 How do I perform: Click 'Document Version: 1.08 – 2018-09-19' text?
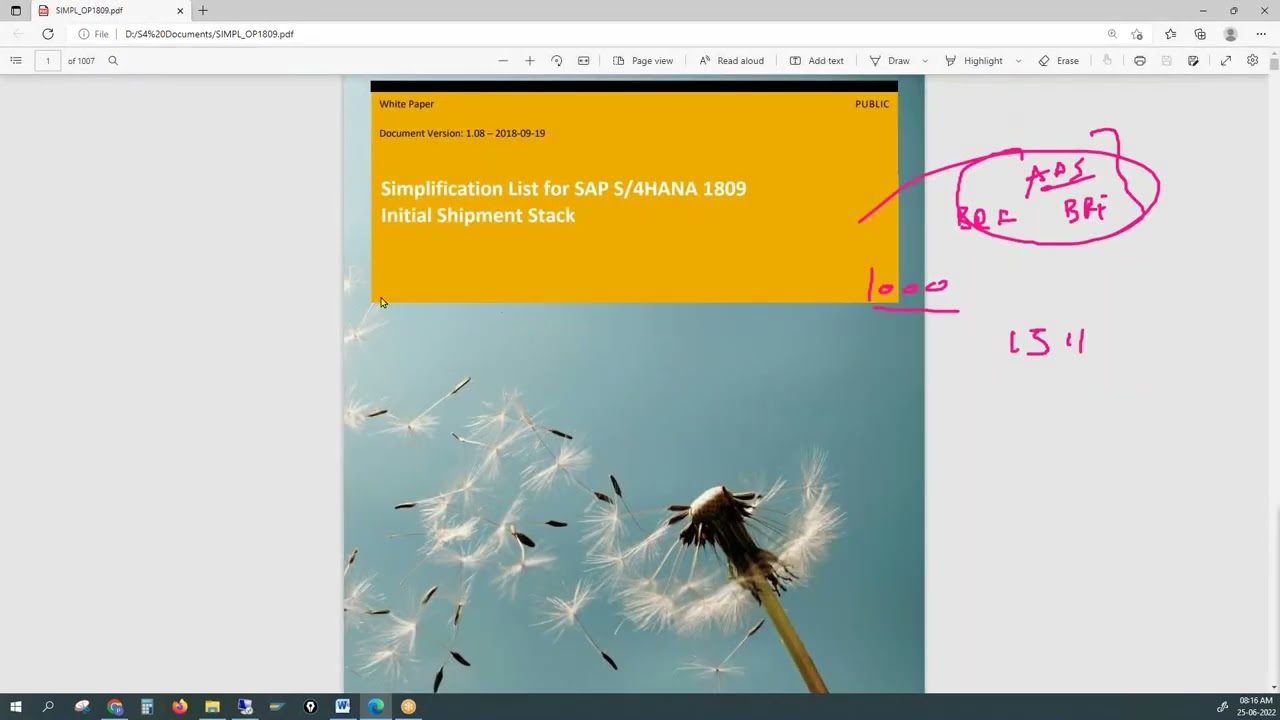pos(462,133)
